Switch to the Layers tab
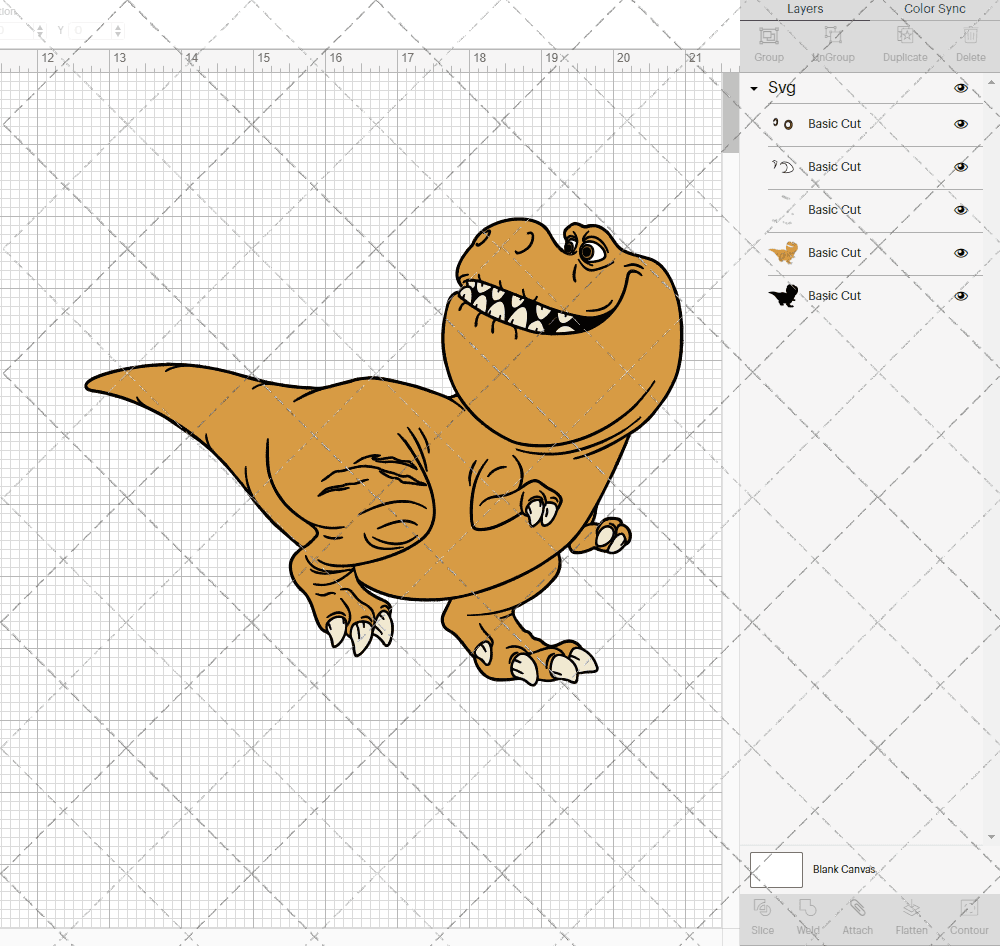 tap(804, 9)
